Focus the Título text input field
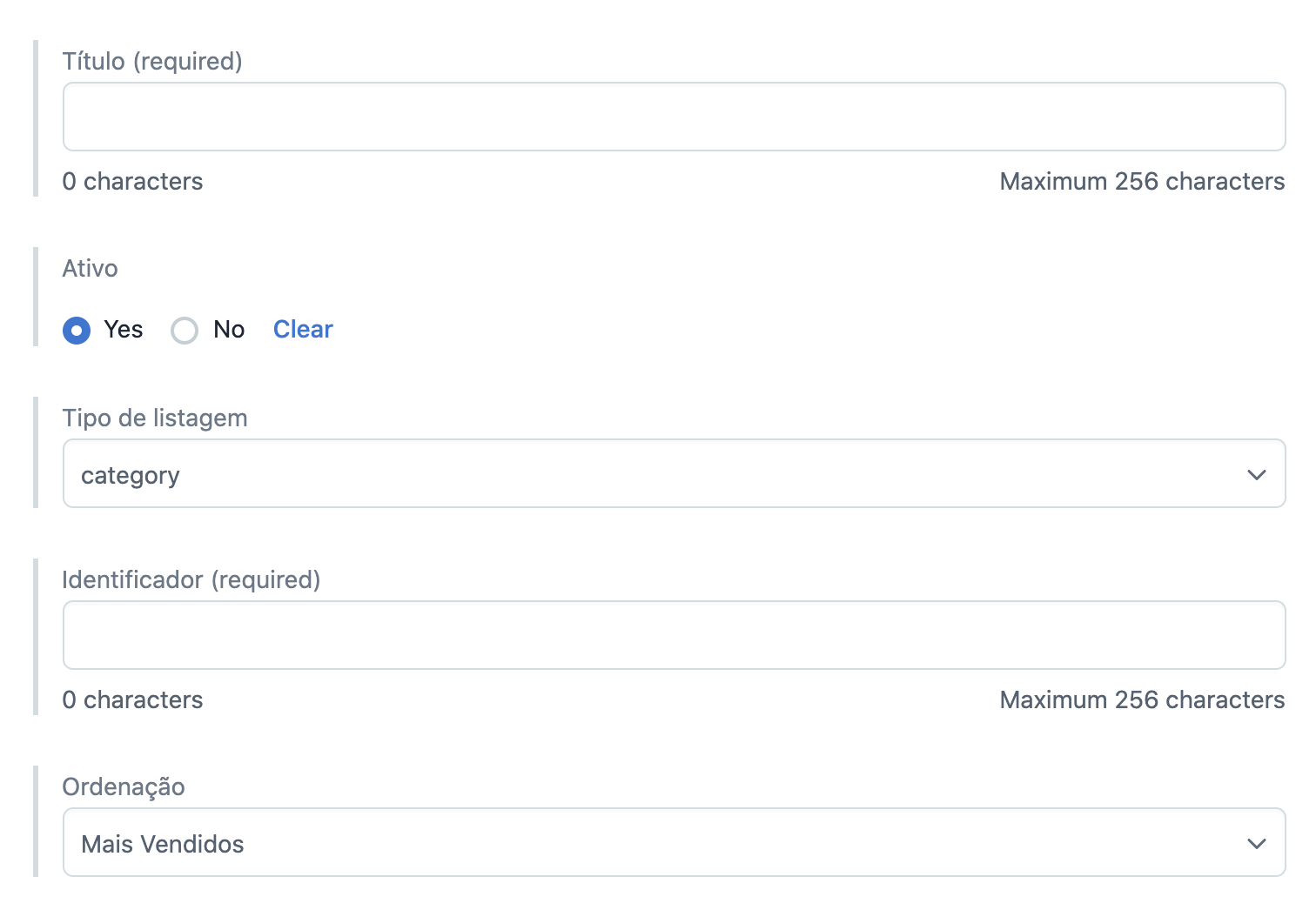Screen dimensions: 1316x910 (x=674, y=117)
